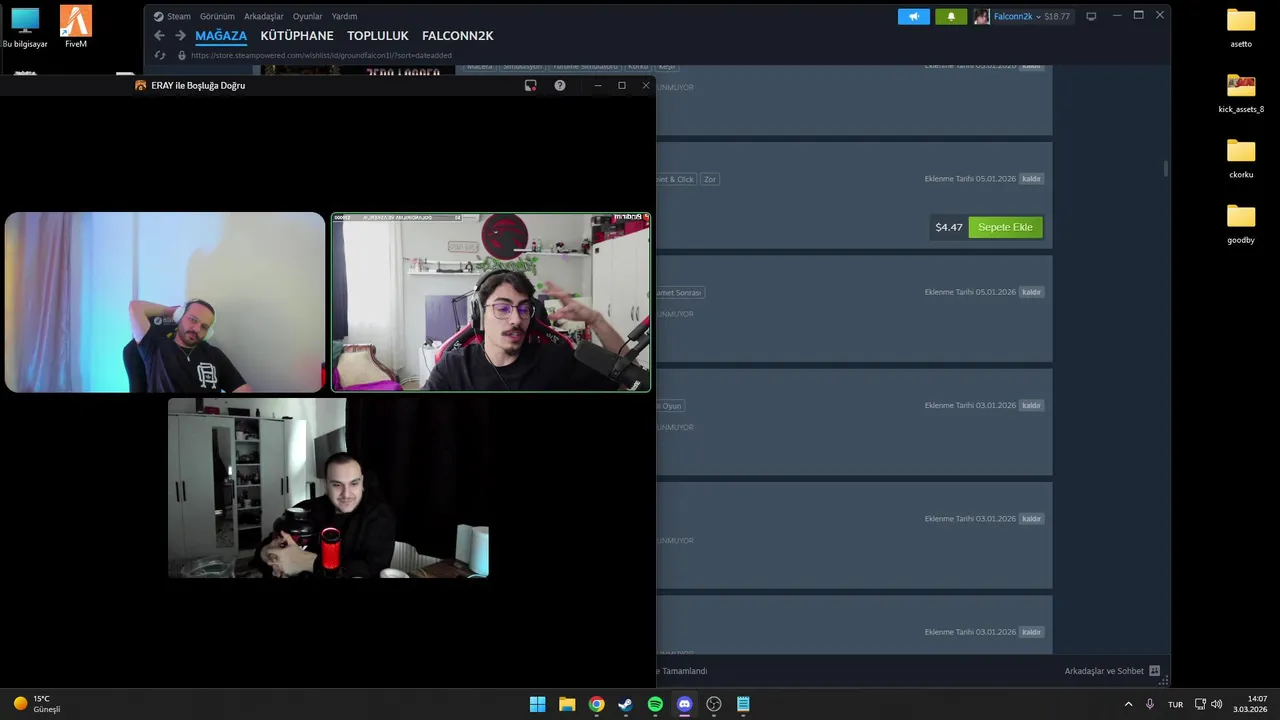Viewport: 1280px width, 720px height.
Task: Open the Windows Start menu
Action: click(538, 704)
